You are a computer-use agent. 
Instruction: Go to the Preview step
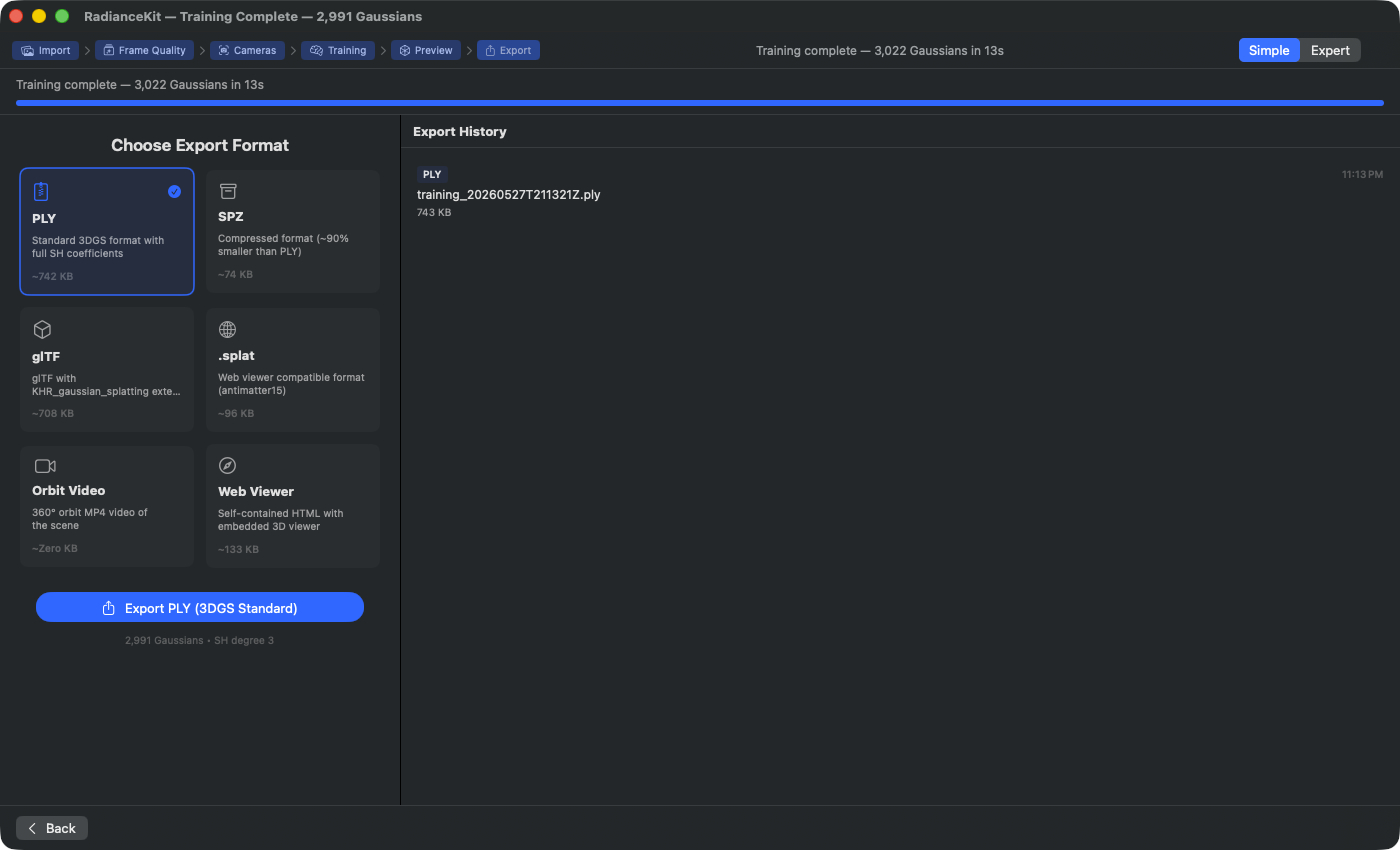coord(426,50)
